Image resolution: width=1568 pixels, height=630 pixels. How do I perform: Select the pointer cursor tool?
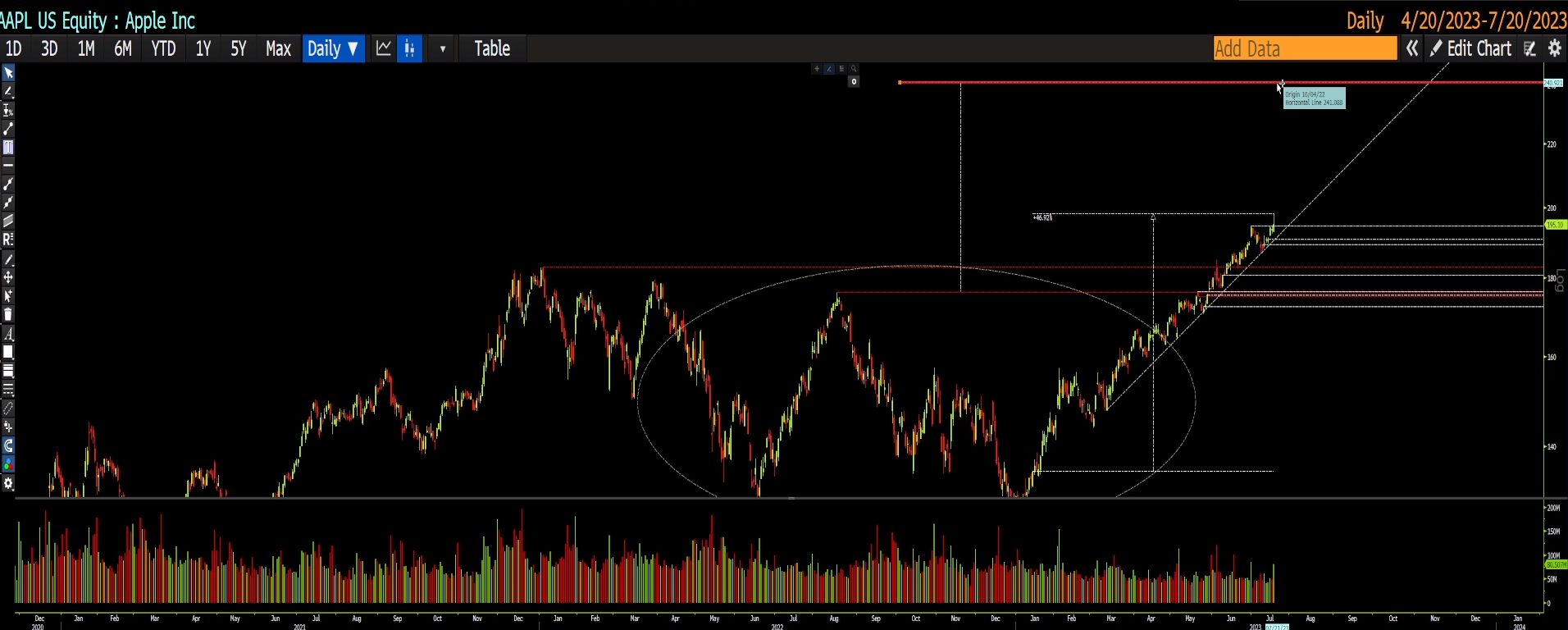point(8,73)
